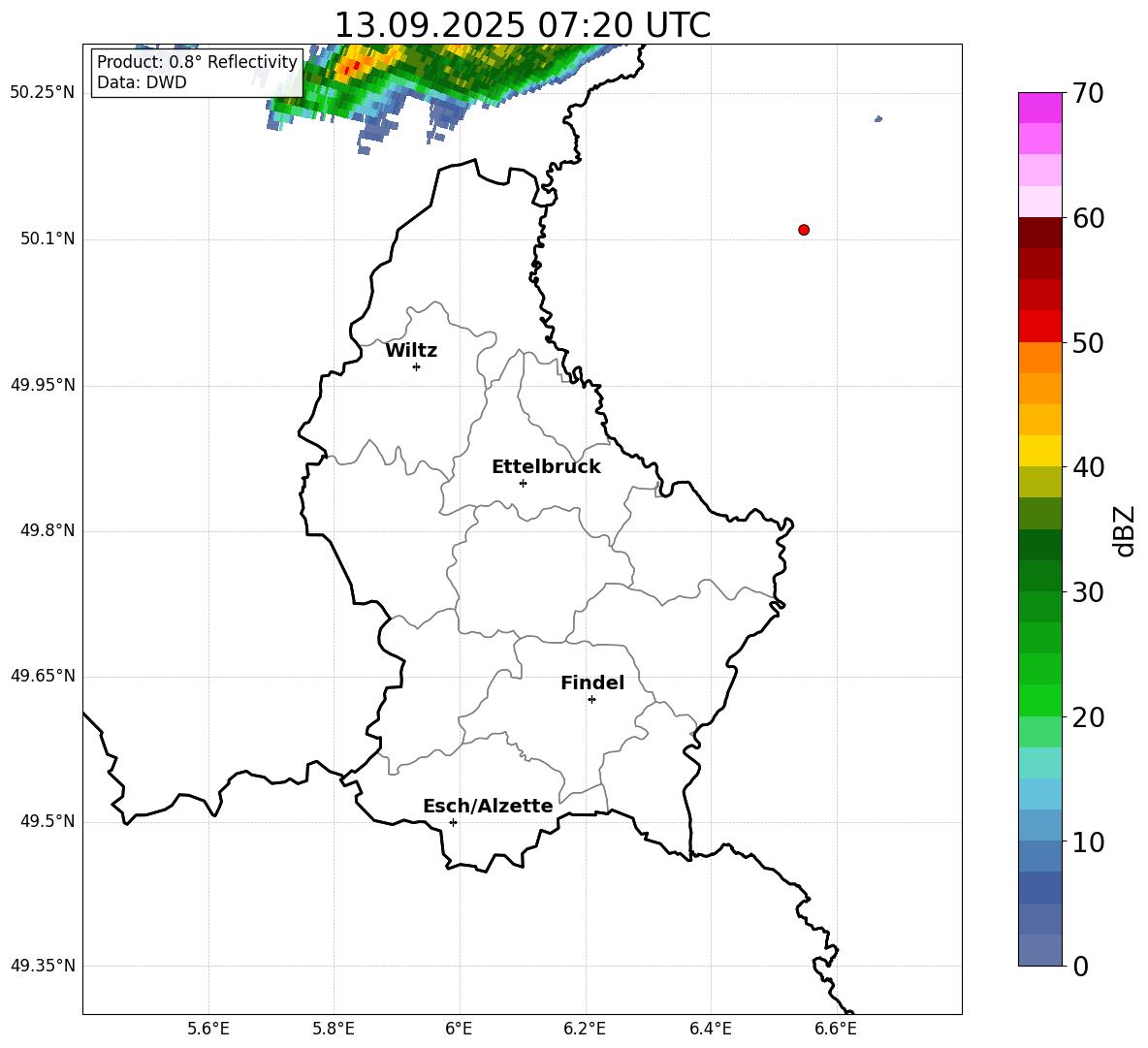This screenshot has width=1148, height=1048.
Task: Click the 49.35°N latitude label
Action: (x=43, y=966)
